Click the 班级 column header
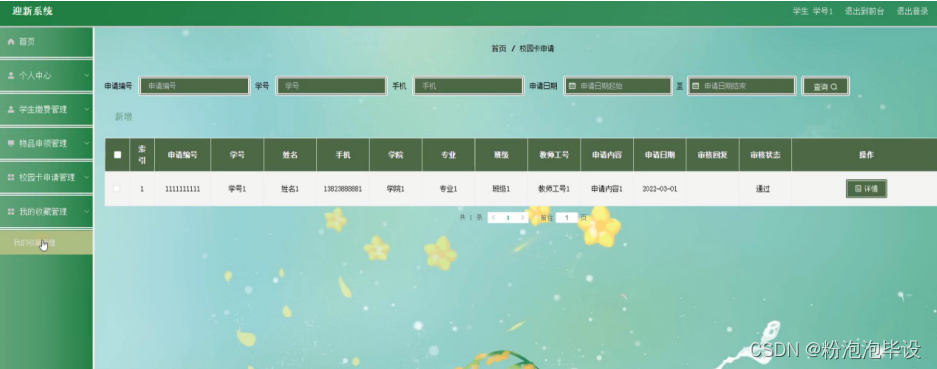Viewport: 937px width, 369px height. [x=501, y=155]
